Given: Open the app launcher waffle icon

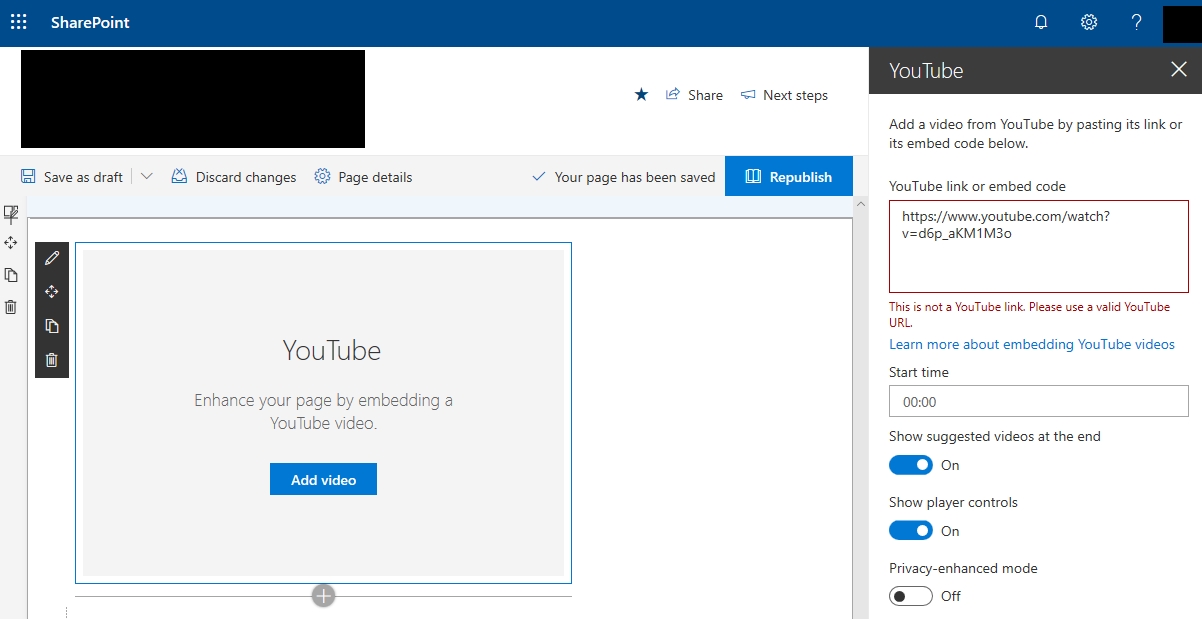Looking at the screenshot, I should pyautogui.click(x=18, y=22).
